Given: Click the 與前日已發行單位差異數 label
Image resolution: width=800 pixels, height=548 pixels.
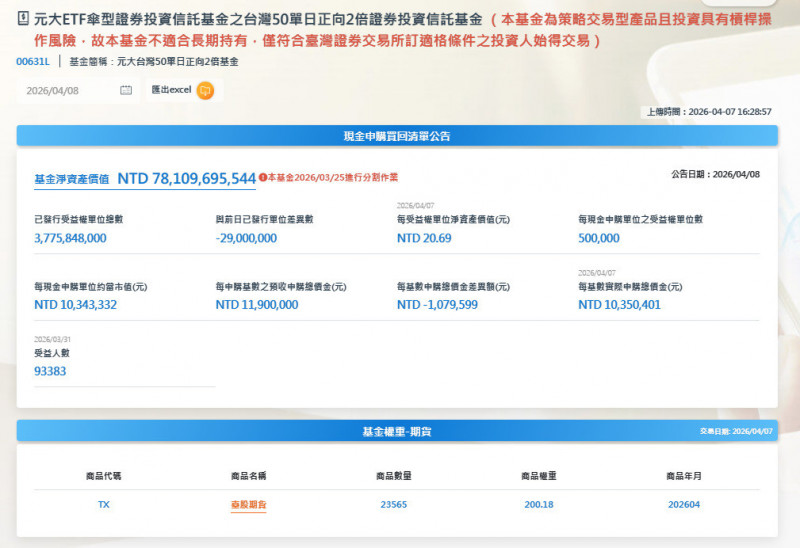Looking at the screenshot, I should 264,219.
